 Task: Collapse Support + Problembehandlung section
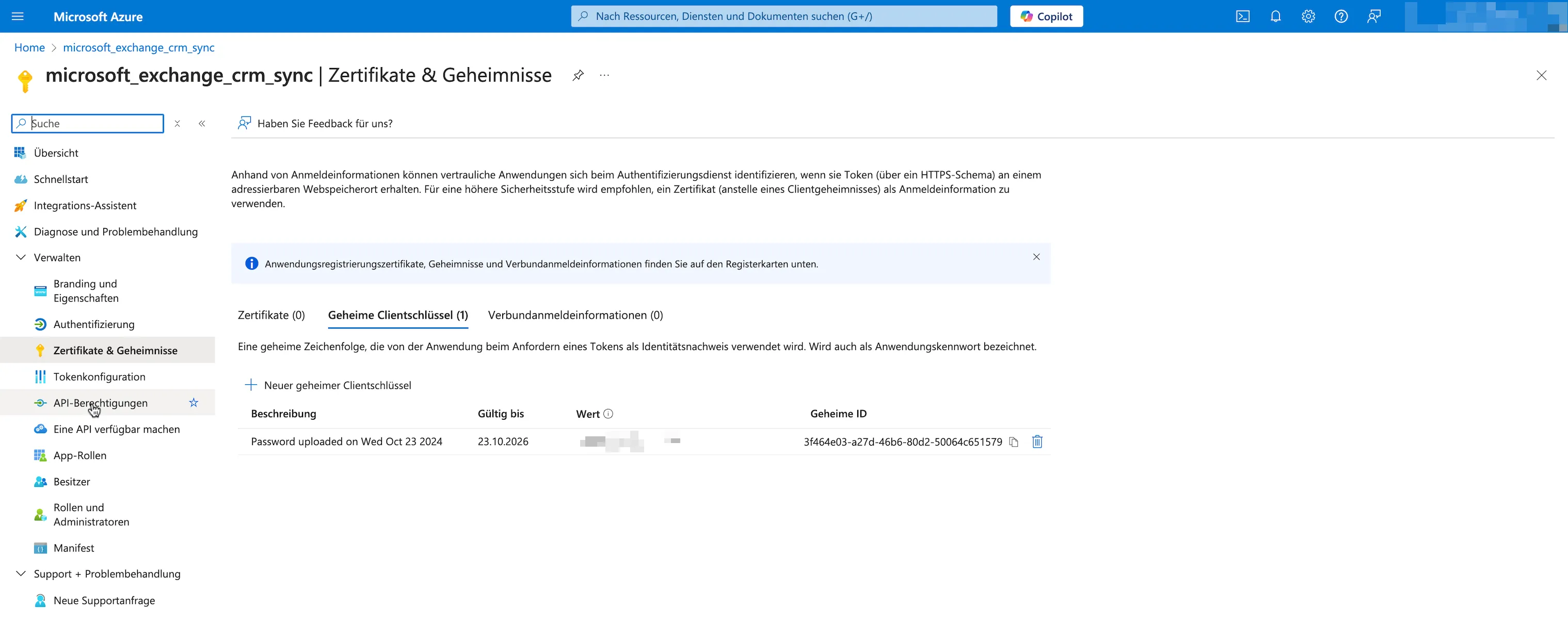pyautogui.click(x=21, y=574)
